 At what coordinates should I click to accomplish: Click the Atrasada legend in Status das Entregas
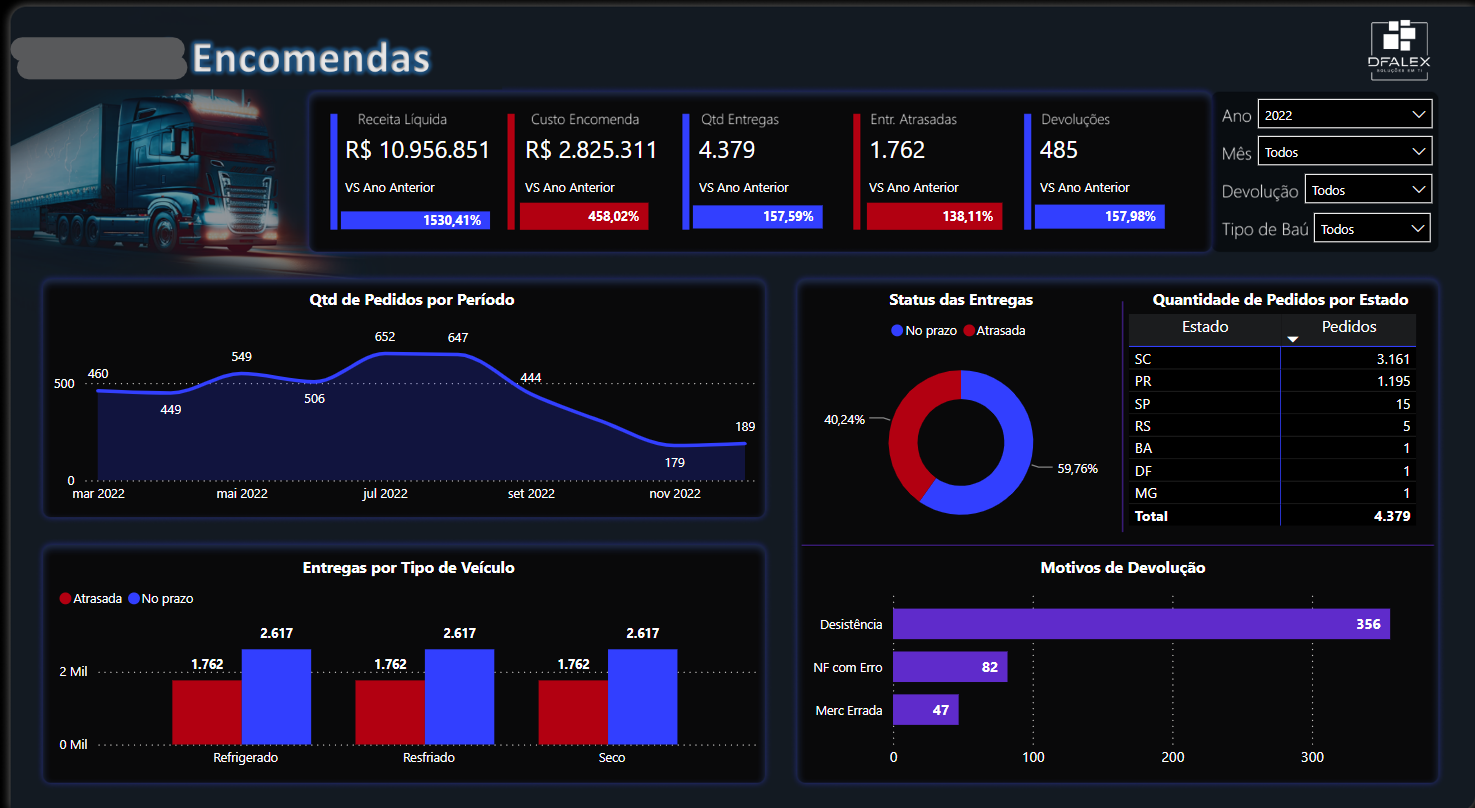(994, 330)
